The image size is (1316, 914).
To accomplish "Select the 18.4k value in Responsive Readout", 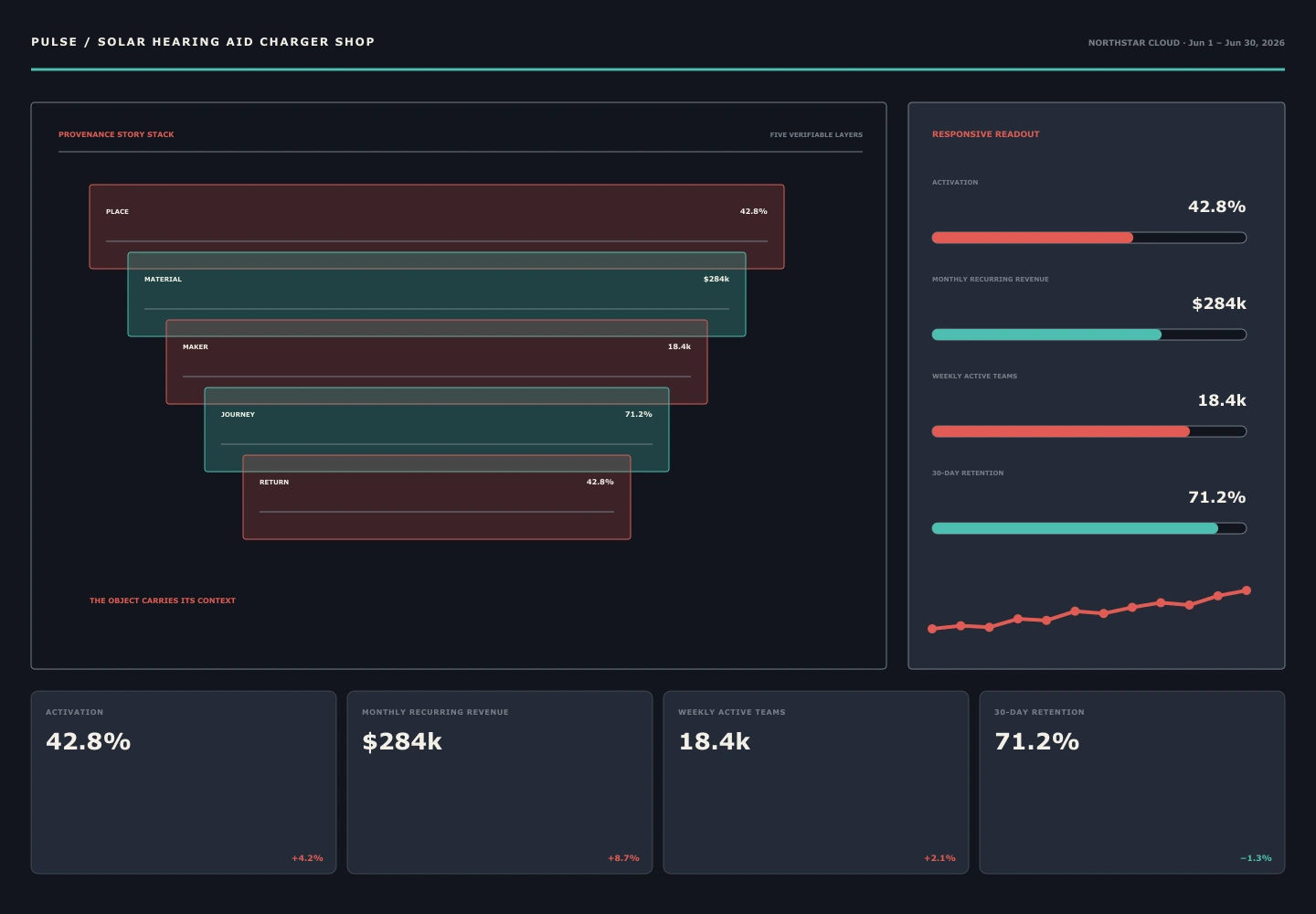I will tap(1222, 400).
